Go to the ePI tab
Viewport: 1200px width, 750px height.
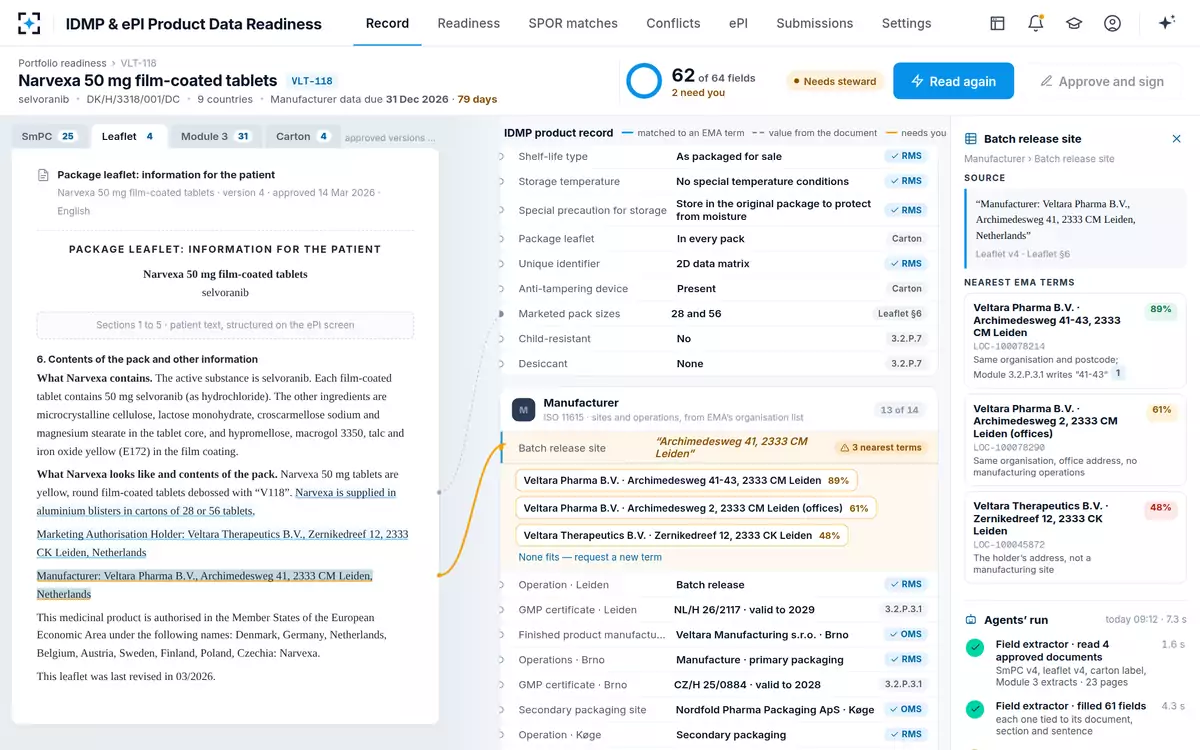(x=738, y=23)
